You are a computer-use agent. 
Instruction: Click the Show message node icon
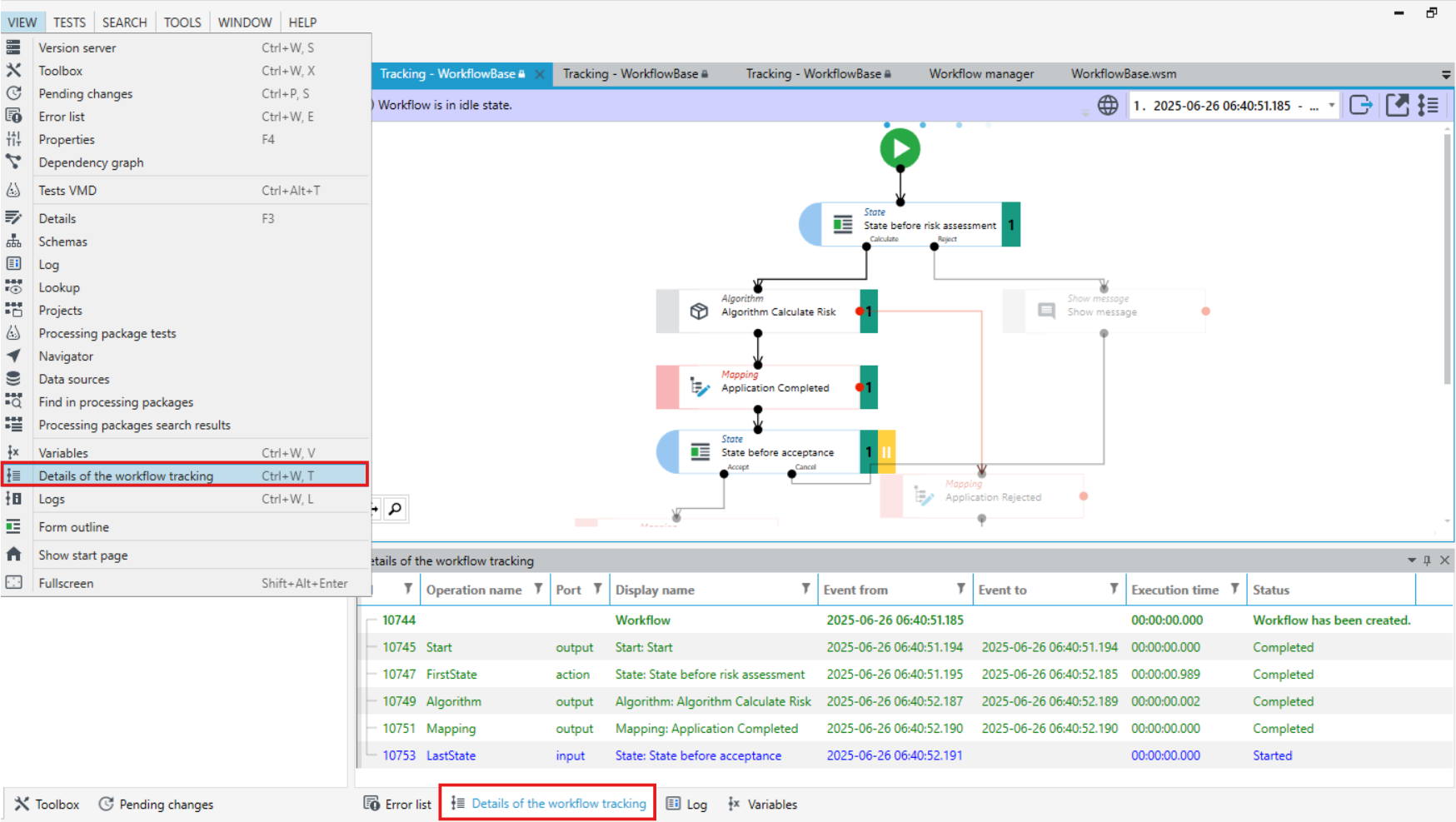(1046, 311)
